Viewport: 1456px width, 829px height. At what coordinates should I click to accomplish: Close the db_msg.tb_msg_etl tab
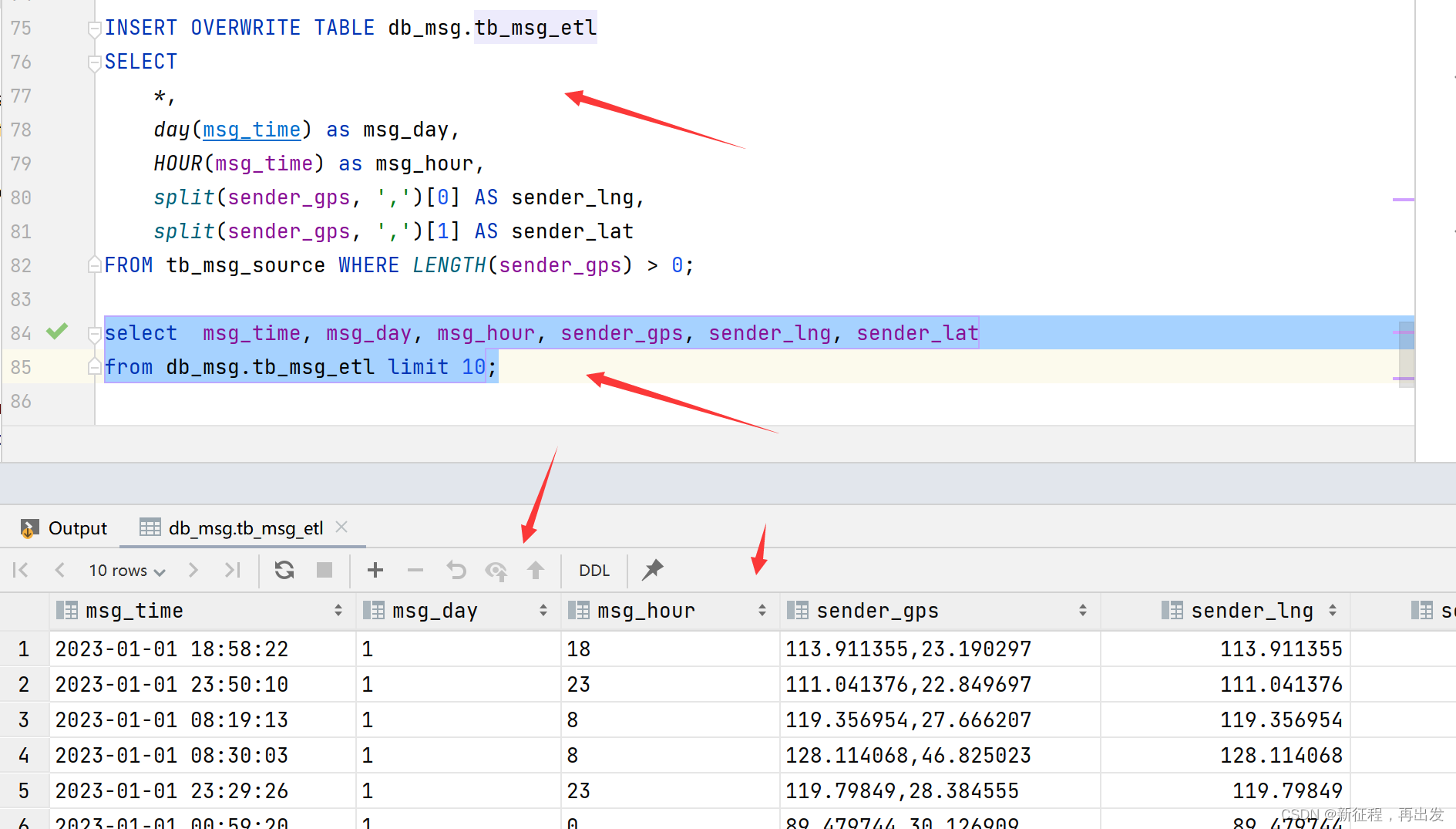coord(341,527)
